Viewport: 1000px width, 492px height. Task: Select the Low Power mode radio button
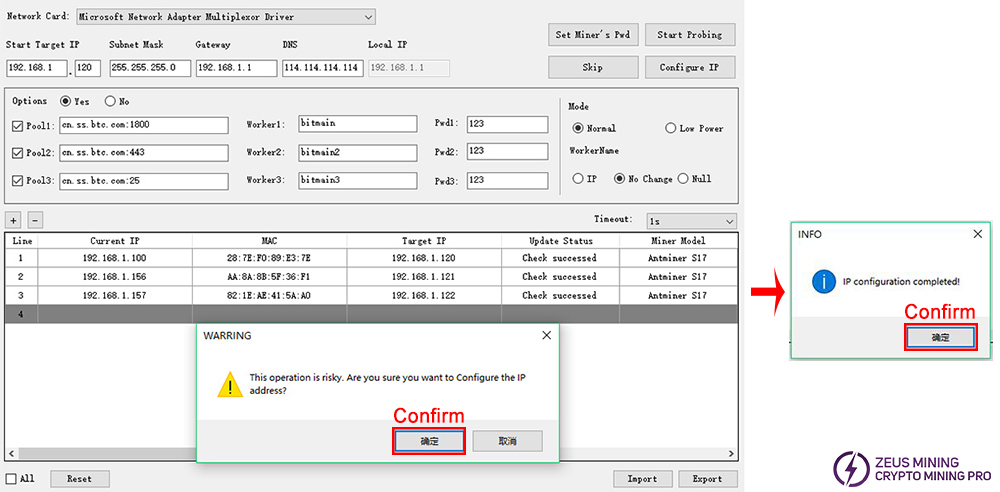[671, 128]
